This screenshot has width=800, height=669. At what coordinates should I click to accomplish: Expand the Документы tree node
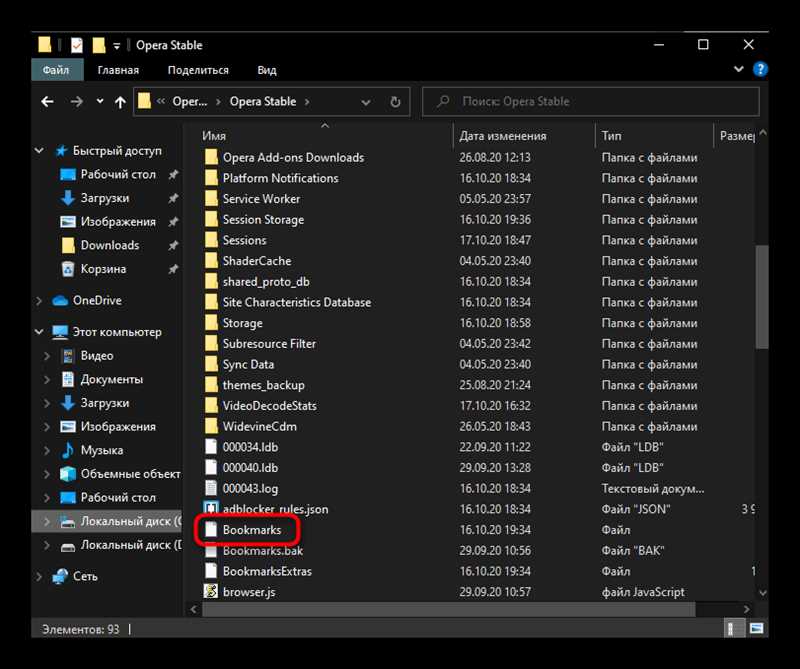click(x=47, y=379)
